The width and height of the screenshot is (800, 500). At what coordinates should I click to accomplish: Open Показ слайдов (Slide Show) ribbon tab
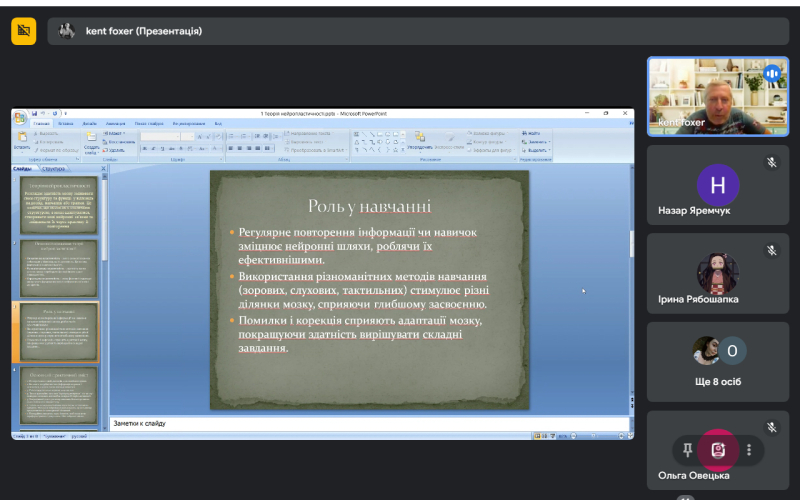pos(149,123)
